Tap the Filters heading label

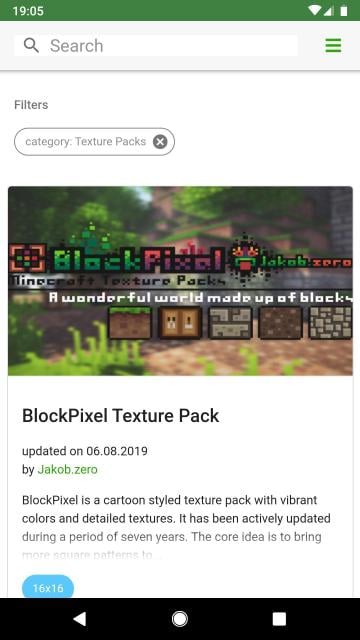[x=31, y=105]
